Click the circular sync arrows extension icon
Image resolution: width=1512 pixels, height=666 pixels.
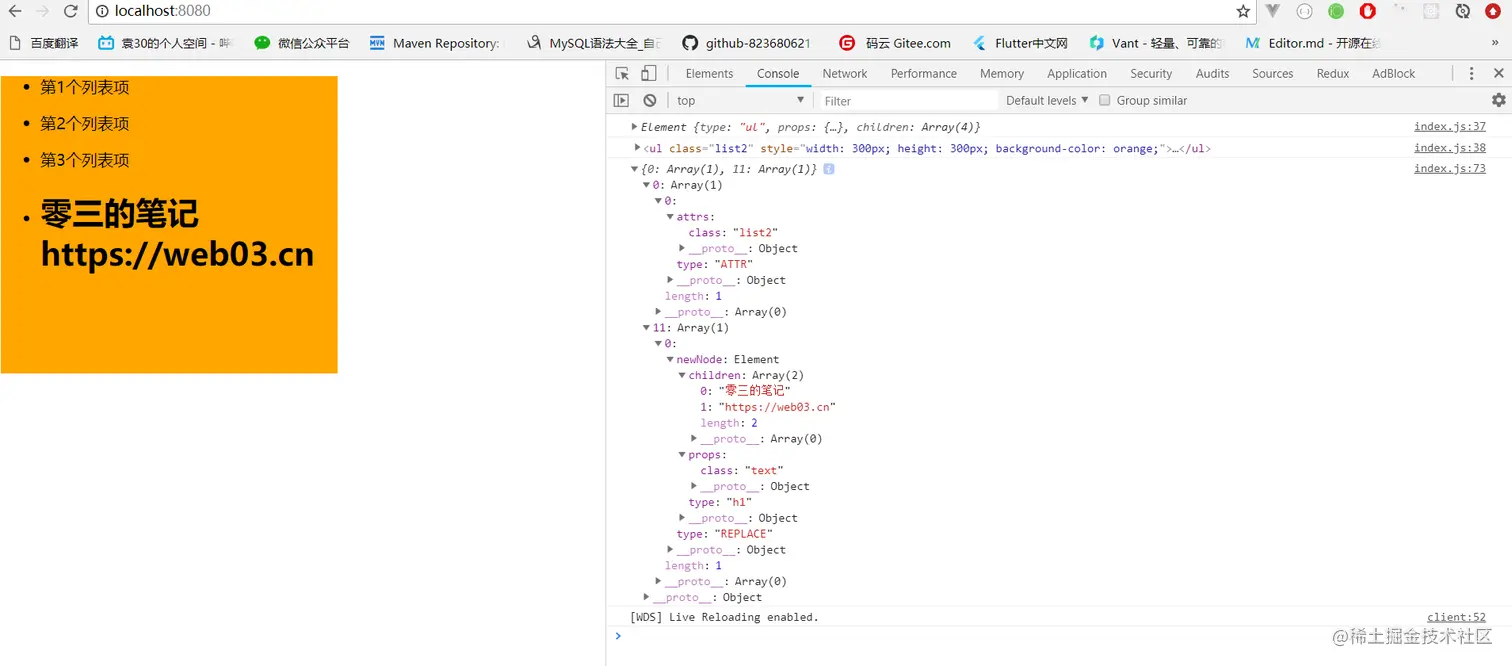click(1463, 11)
